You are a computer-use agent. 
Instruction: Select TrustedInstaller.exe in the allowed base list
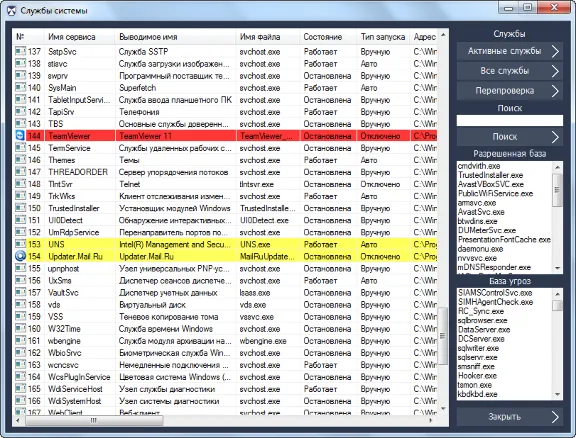(x=490, y=175)
